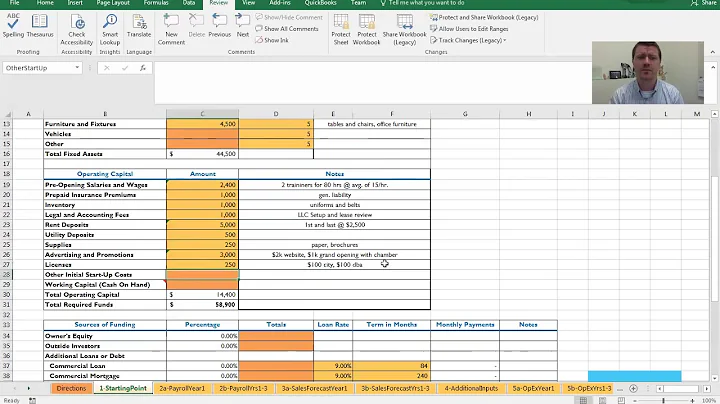Image resolution: width=720 pixels, height=404 pixels.
Task: Open Smart Lookup
Action: tap(110, 29)
